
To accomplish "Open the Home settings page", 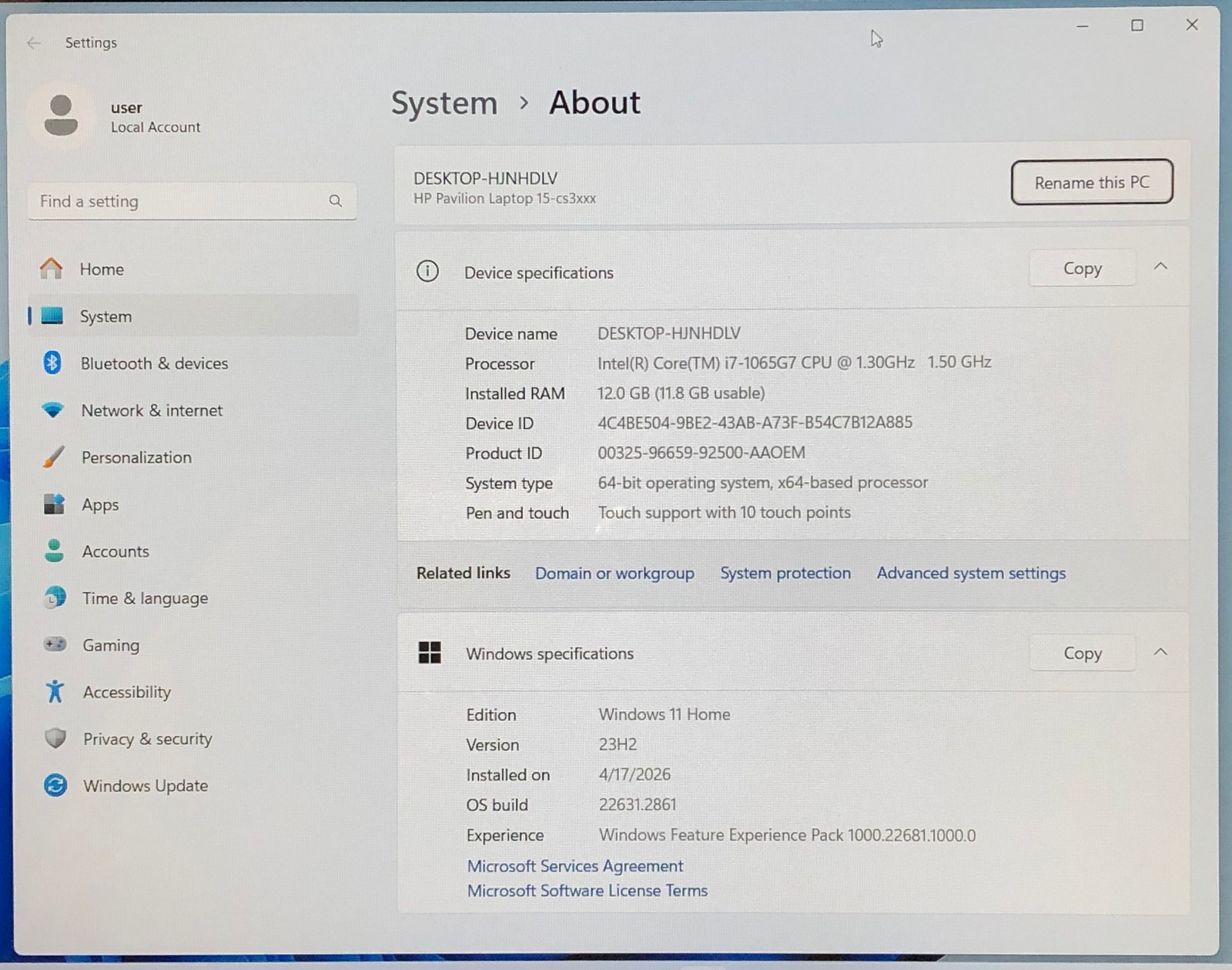I will (x=192, y=269).
